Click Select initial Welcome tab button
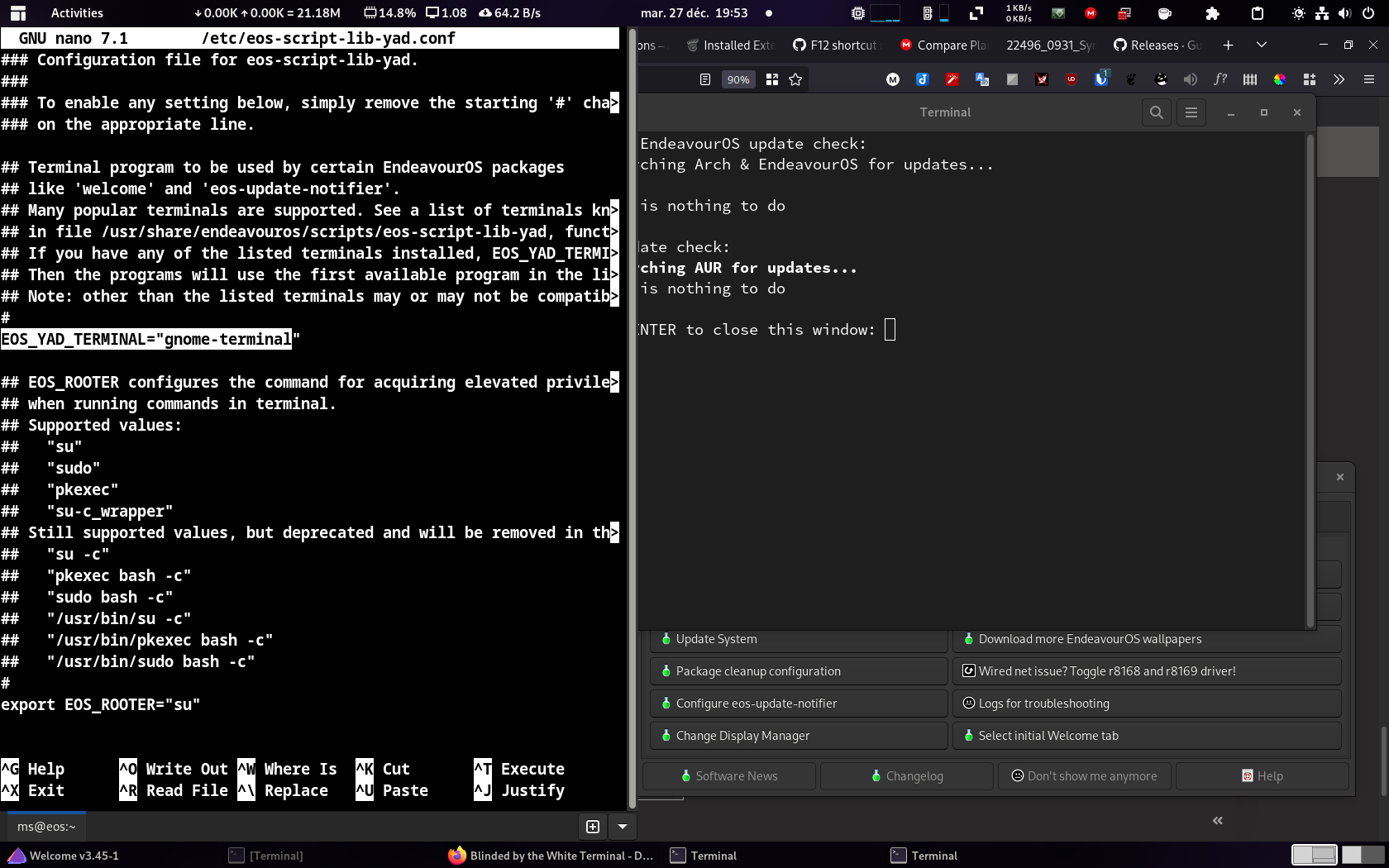 [1148, 736]
